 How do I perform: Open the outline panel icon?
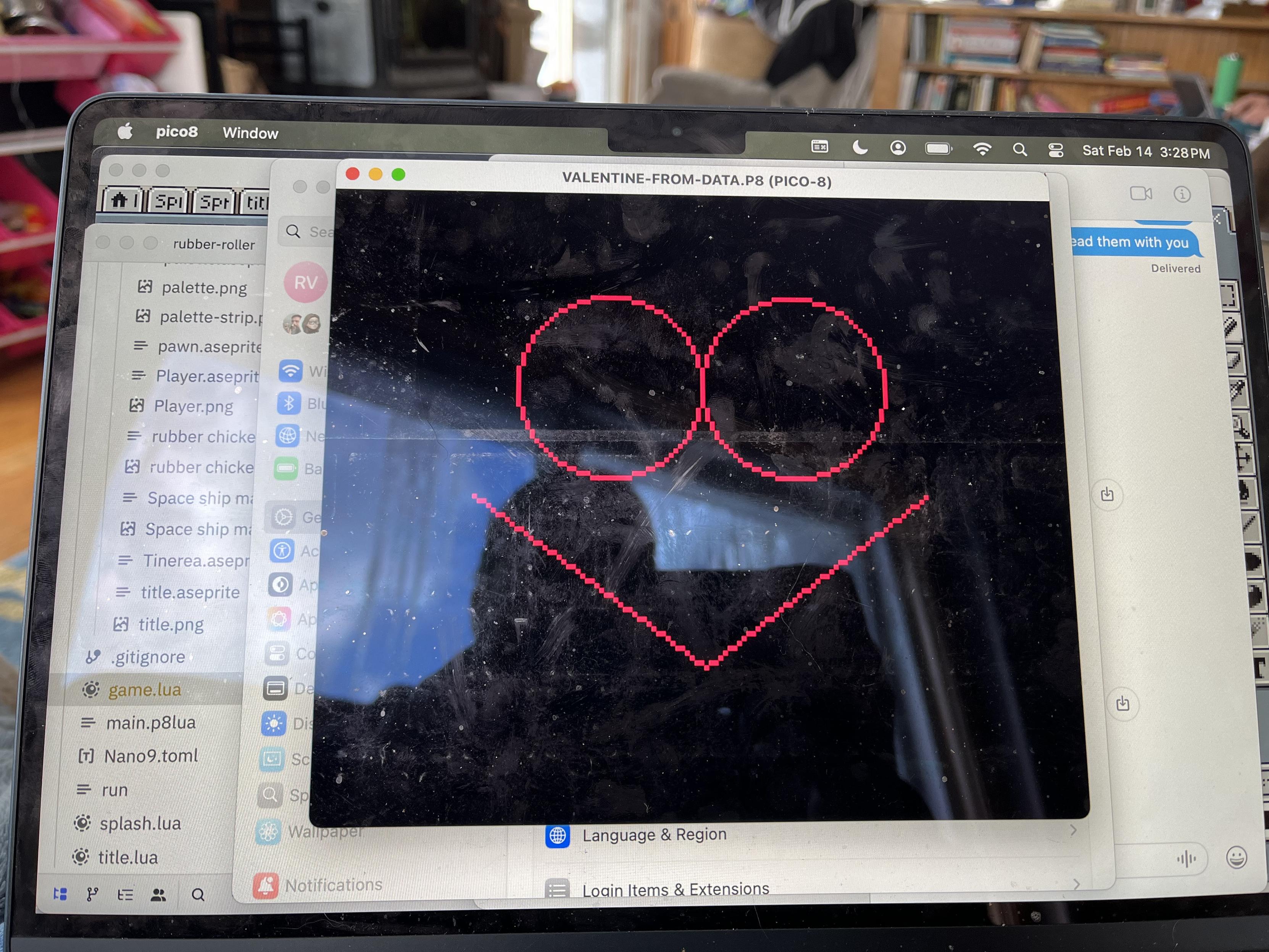click(125, 895)
